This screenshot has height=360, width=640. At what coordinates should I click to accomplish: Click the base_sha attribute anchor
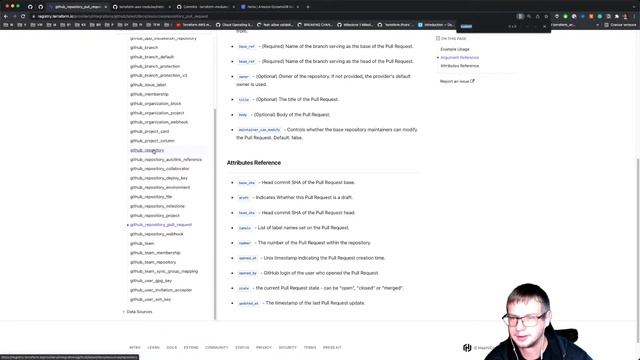pyautogui.click(x=247, y=183)
